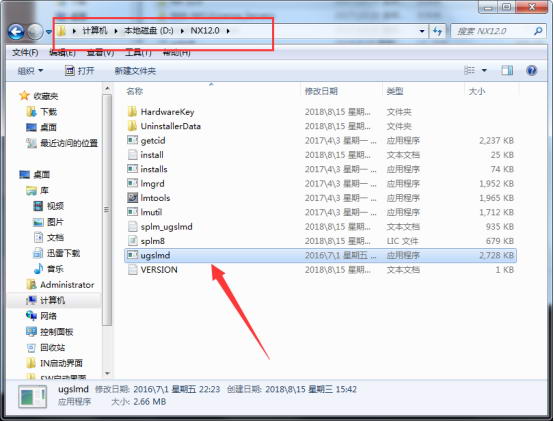Select the lmgrd application icon
Image resolution: width=554 pixels, height=422 pixels.
pyautogui.click(x=132, y=183)
